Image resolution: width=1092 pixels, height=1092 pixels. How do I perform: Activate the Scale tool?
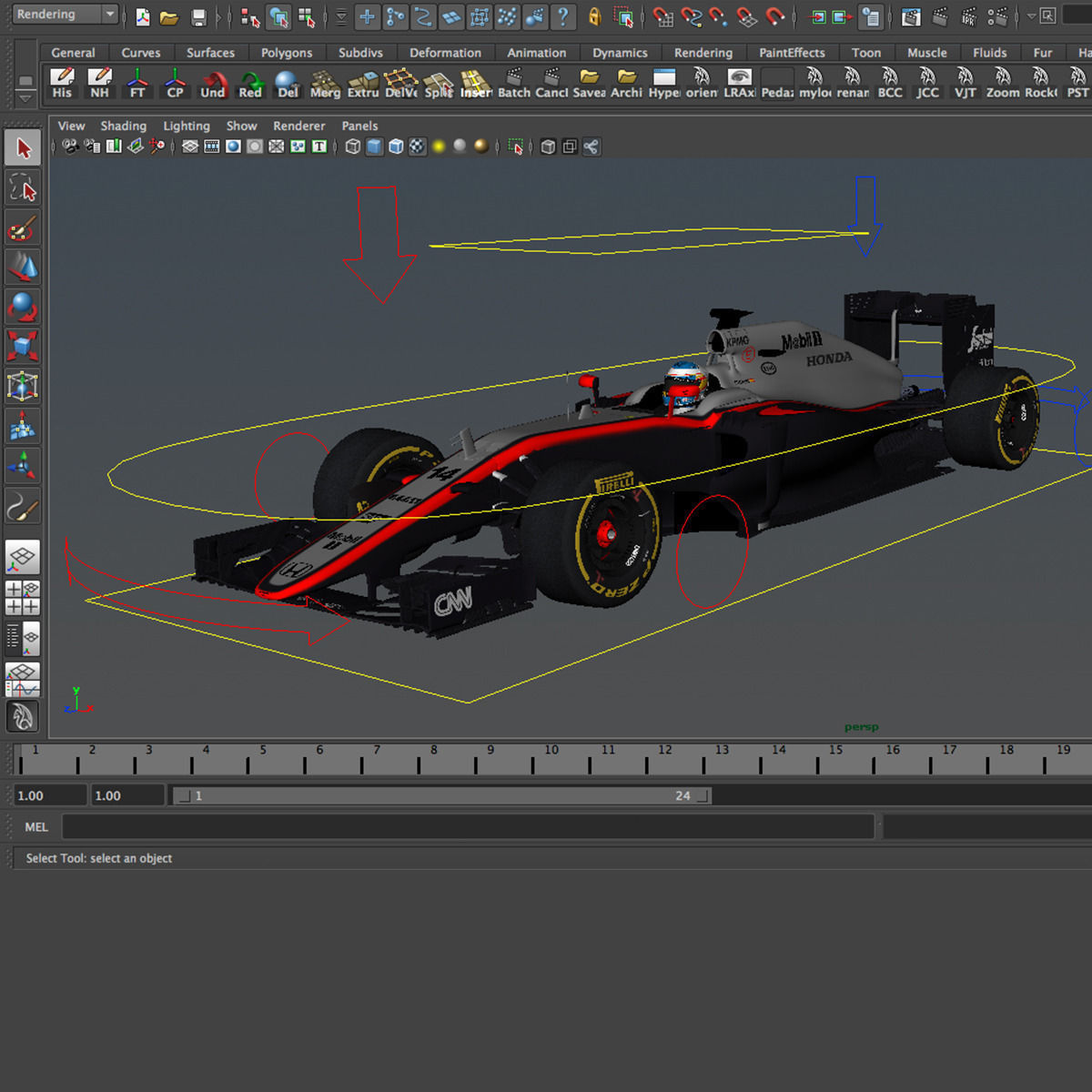[23, 346]
